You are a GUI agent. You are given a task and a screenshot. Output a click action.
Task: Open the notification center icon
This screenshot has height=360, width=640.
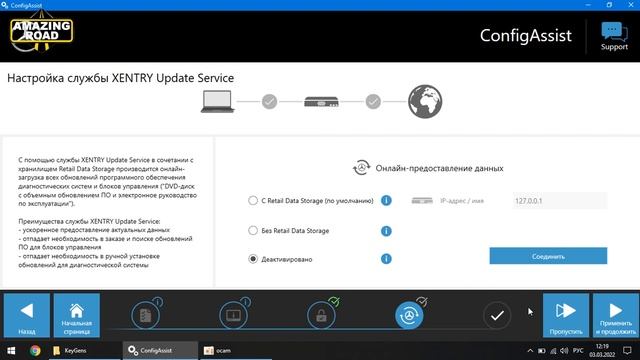627,351
